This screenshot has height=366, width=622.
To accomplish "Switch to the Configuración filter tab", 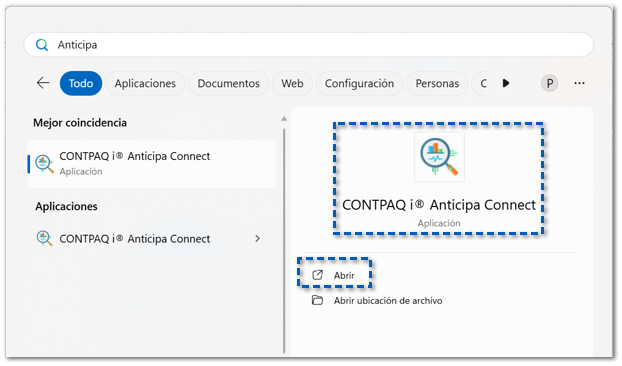I will coord(359,83).
